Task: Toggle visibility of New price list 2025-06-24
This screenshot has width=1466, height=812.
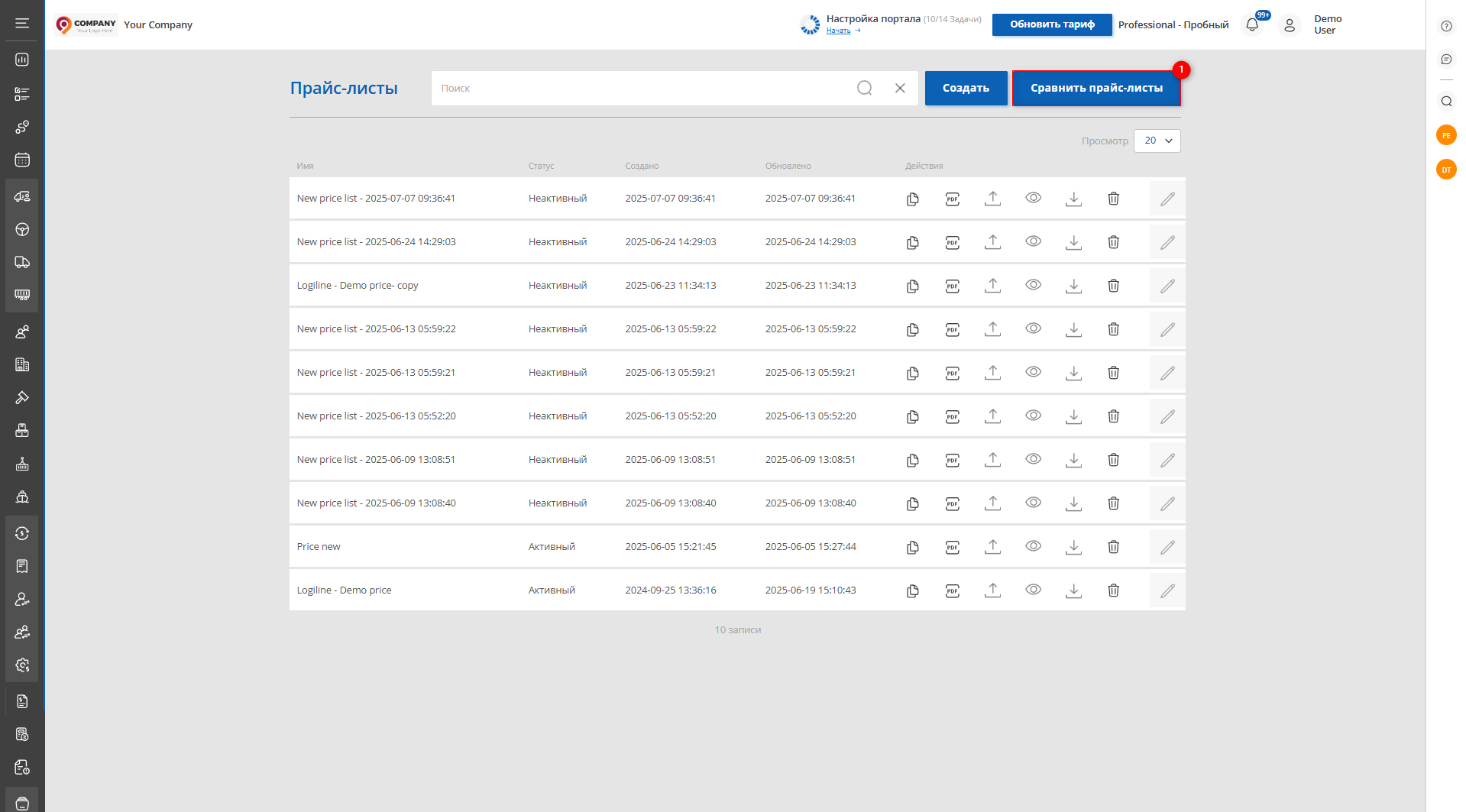Action: [1033, 241]
